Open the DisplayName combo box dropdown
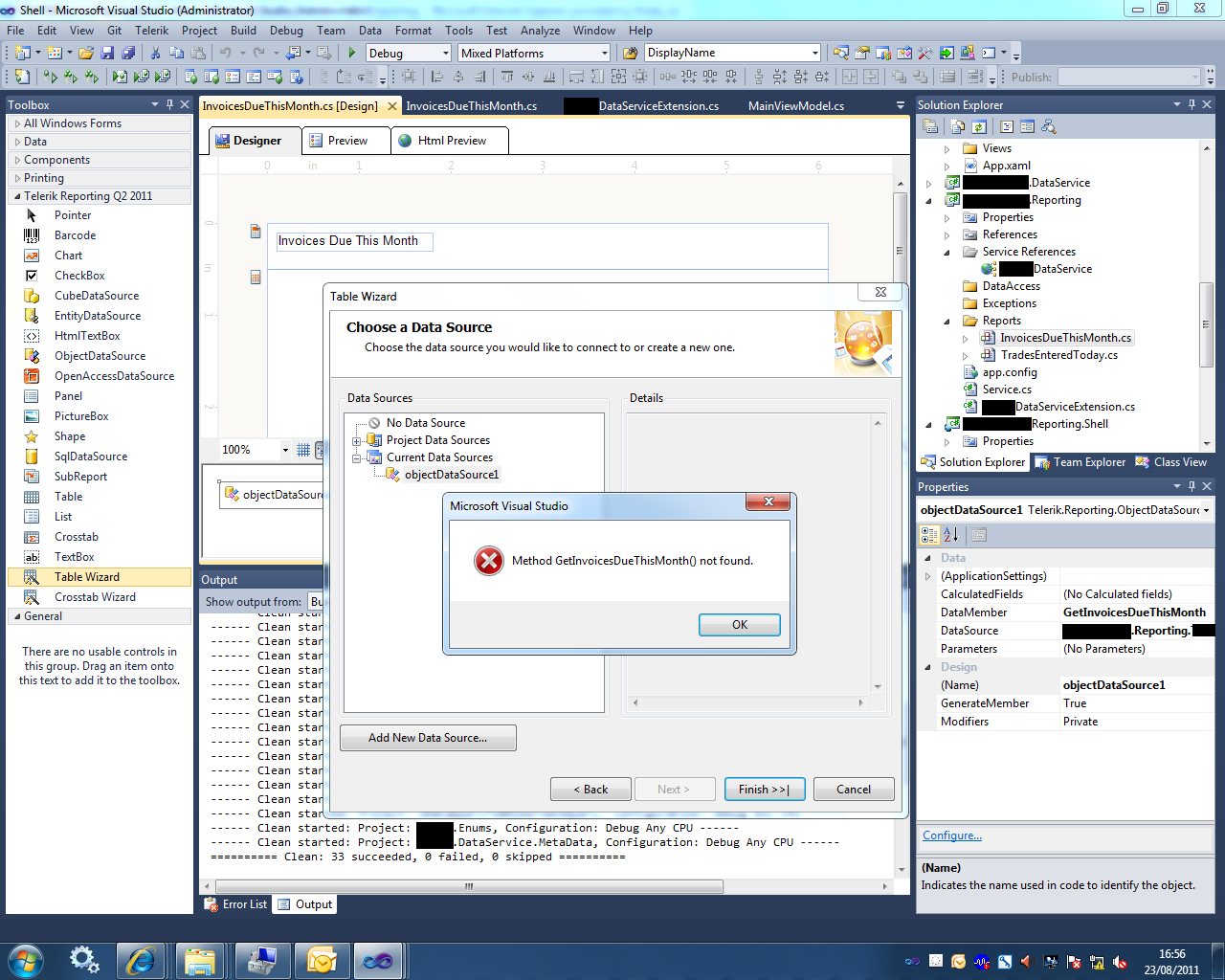This screenshot has height=980, width=1225. click(x=815, y=53)
